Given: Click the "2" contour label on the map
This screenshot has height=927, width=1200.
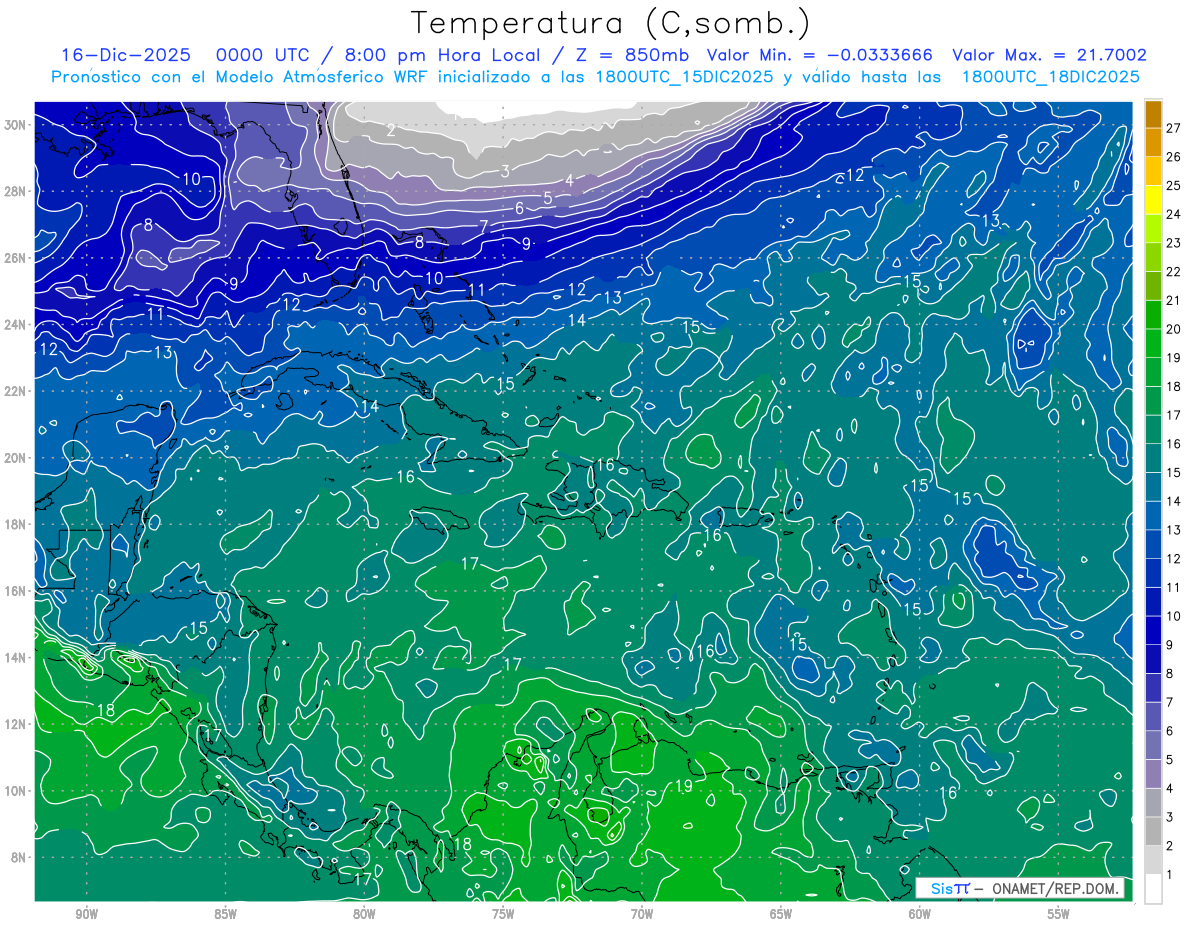Looking at the screenshot, I should coord(391,131).
